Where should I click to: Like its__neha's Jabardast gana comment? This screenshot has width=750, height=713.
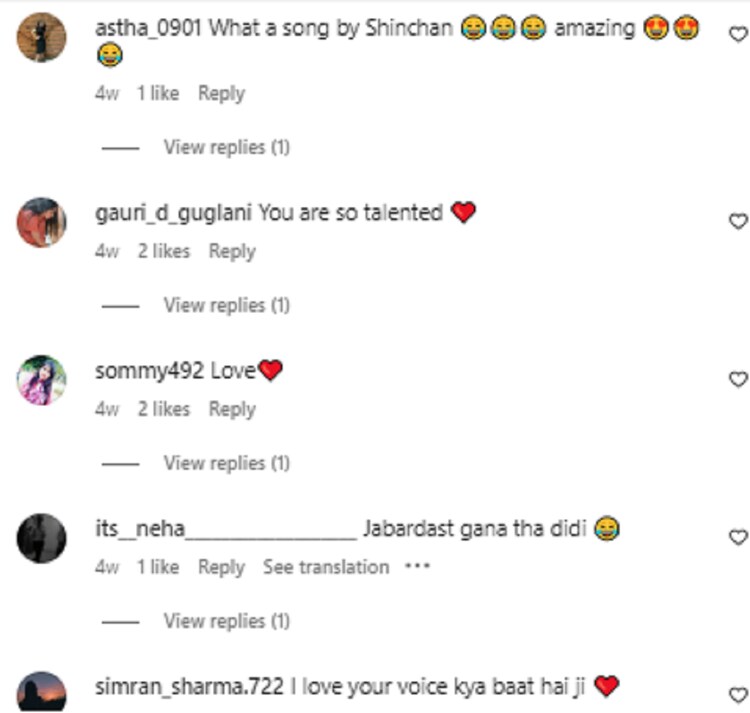pos(738,537)
